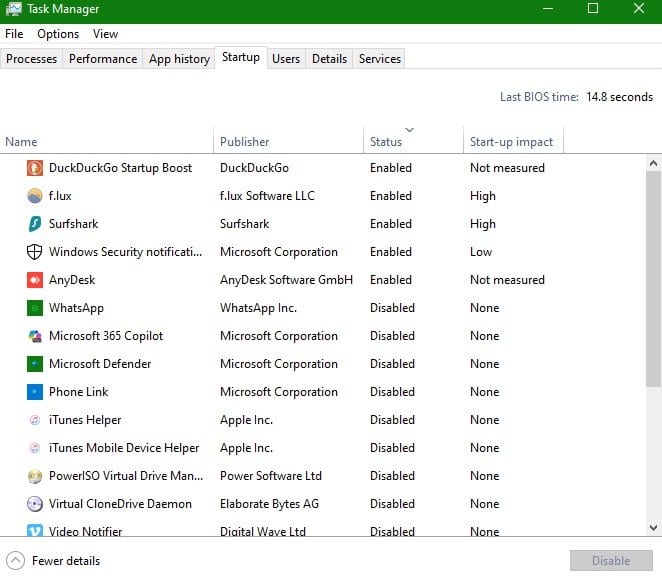Select the DuckDuckGo Startup Boost row name
Image resolution: width=662 pixels, height=583 pixels.
click(x=120, y=168)
